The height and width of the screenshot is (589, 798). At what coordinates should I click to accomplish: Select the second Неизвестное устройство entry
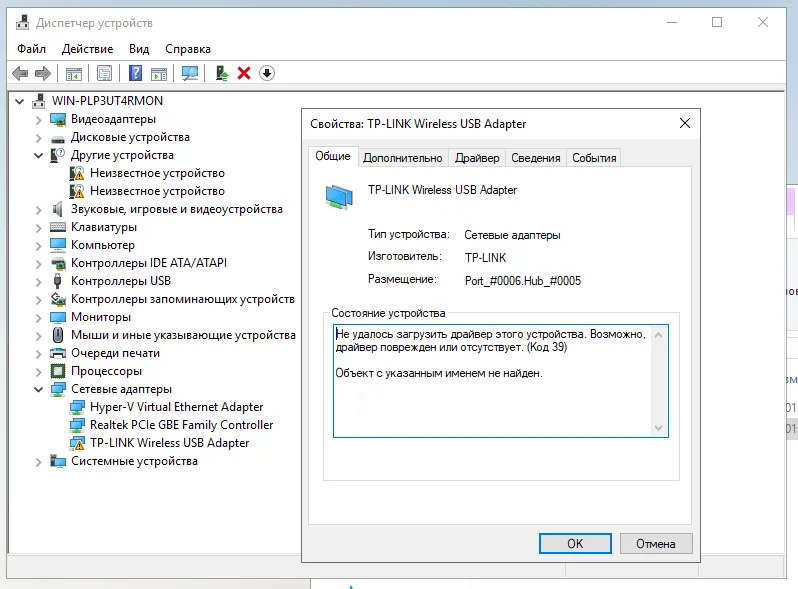pyautogui.click(x=157, y=191)
